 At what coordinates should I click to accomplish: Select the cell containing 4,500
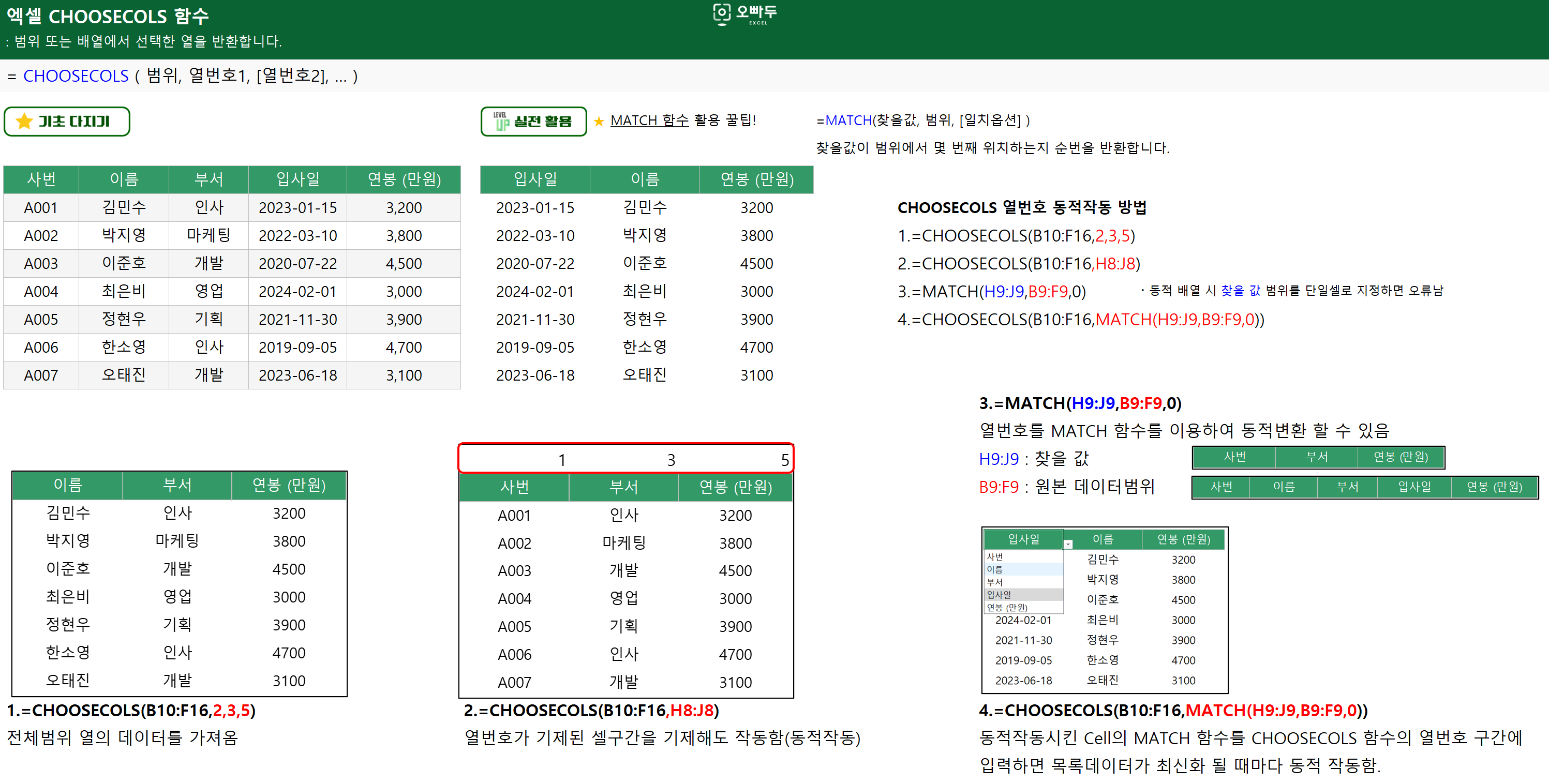point(404,263)
